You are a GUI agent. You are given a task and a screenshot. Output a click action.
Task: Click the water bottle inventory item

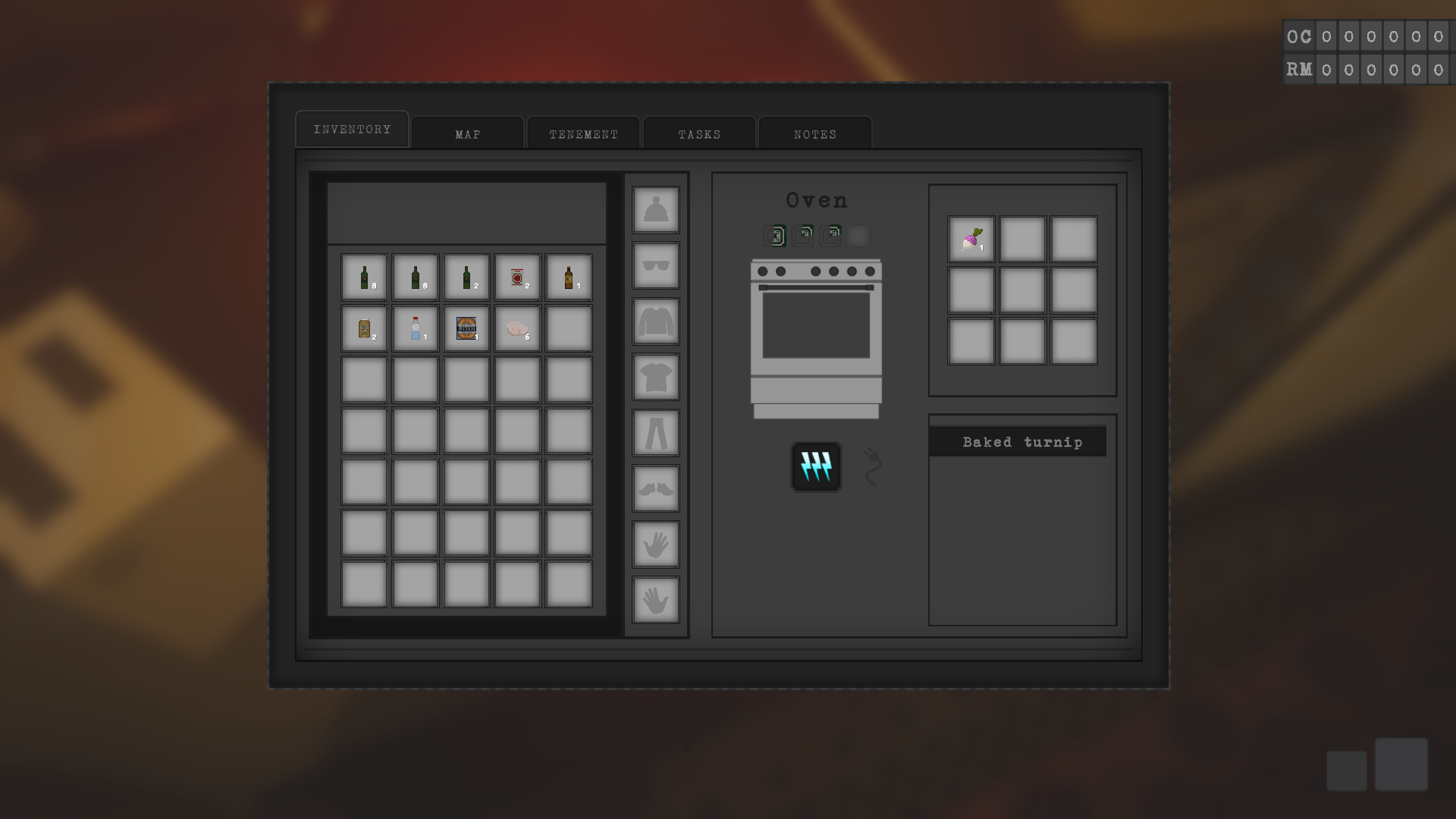point(415,328)
